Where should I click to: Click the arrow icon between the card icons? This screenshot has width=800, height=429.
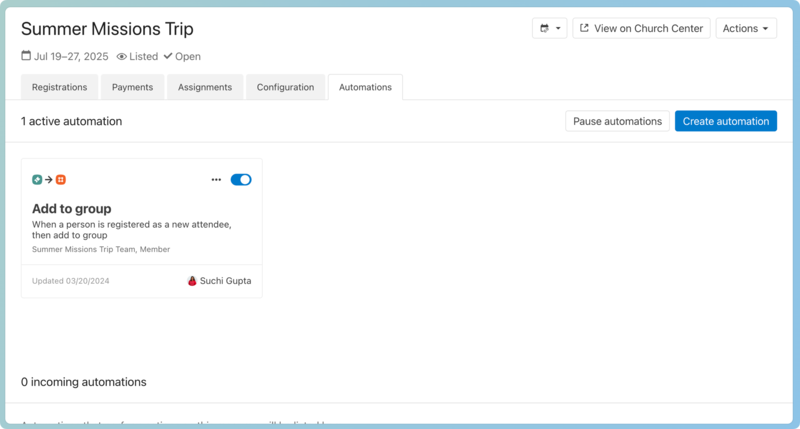[49, 180]
